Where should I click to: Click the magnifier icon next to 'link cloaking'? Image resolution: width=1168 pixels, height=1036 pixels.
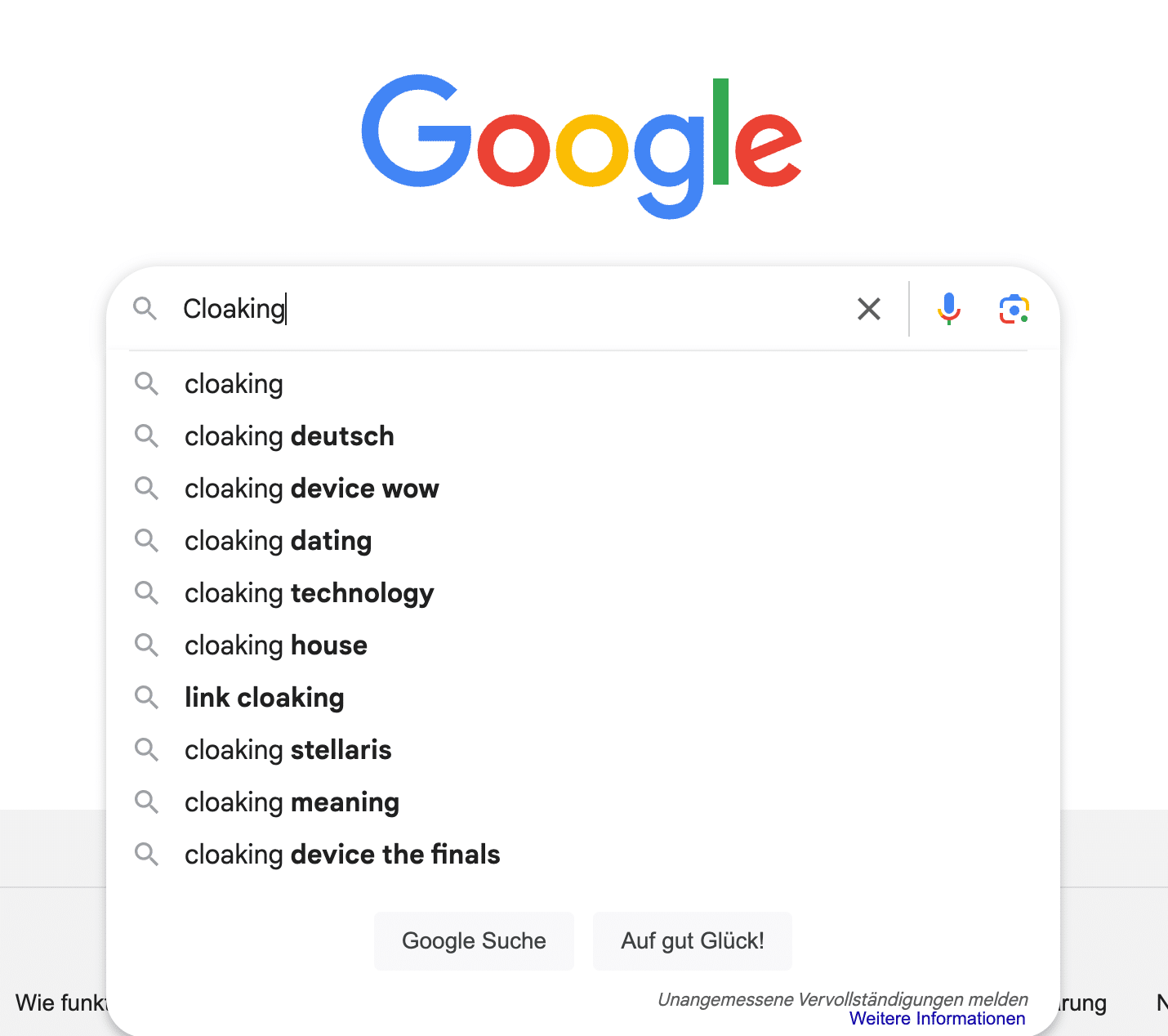(146, 698)
